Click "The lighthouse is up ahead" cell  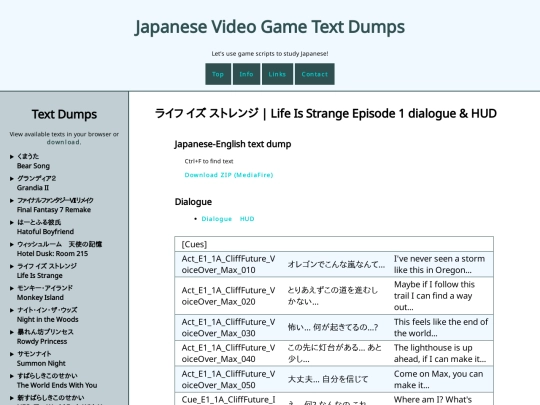(x=441, y=354)
